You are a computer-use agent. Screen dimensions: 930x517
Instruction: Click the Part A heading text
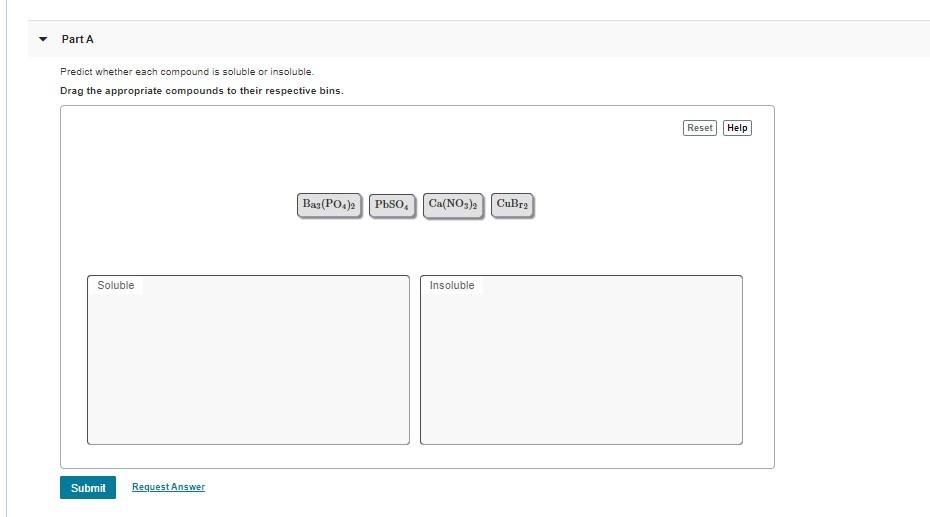pos(78,39)
